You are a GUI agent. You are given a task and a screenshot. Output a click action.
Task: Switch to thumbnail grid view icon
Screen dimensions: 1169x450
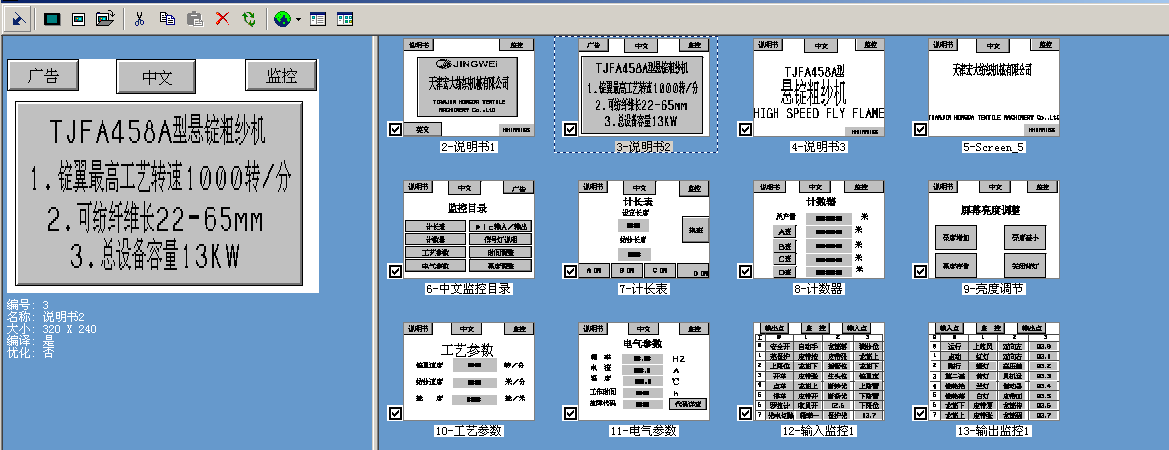click(x=345, y=18)
